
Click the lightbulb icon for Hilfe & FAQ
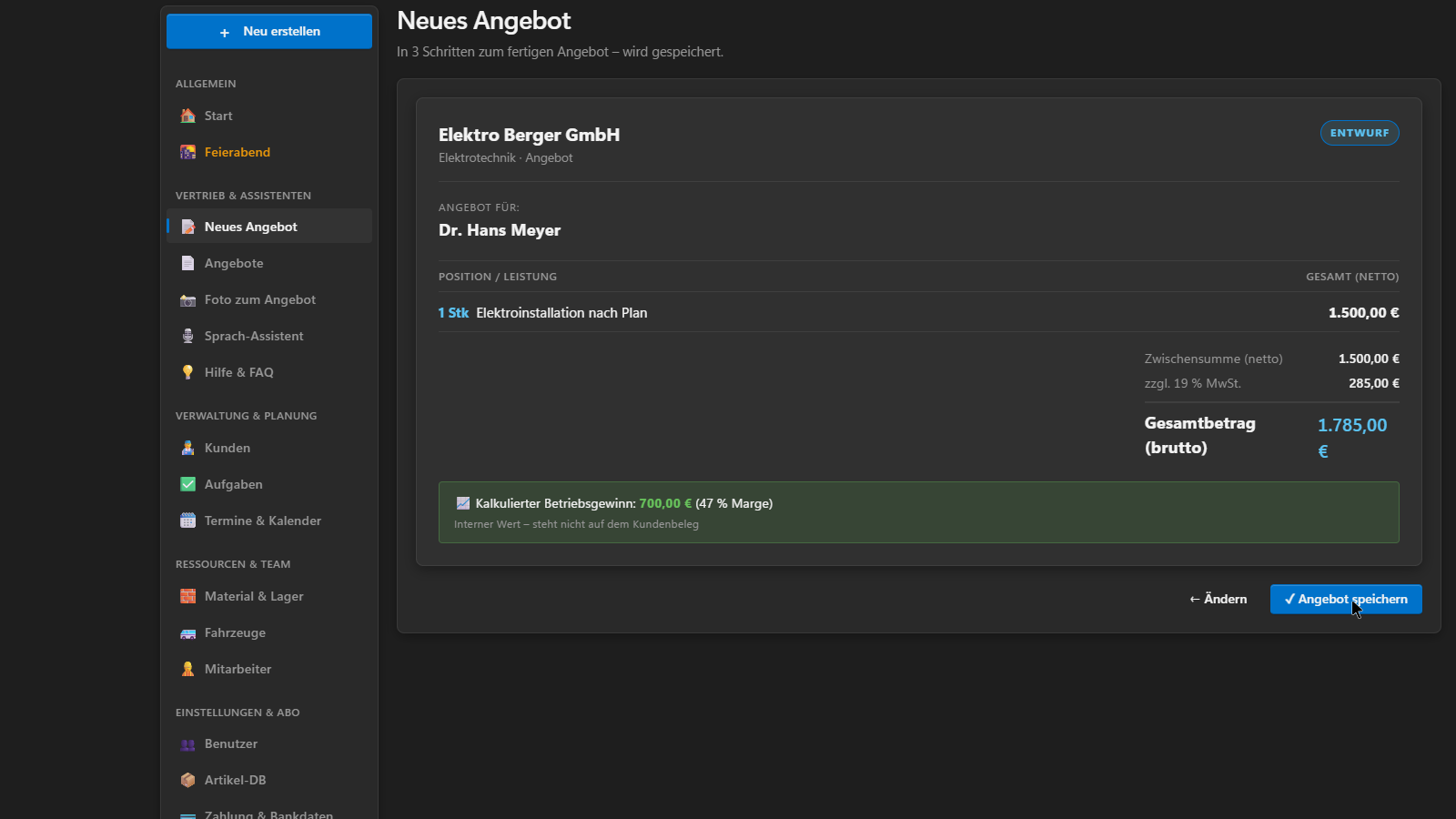[187, 372]
